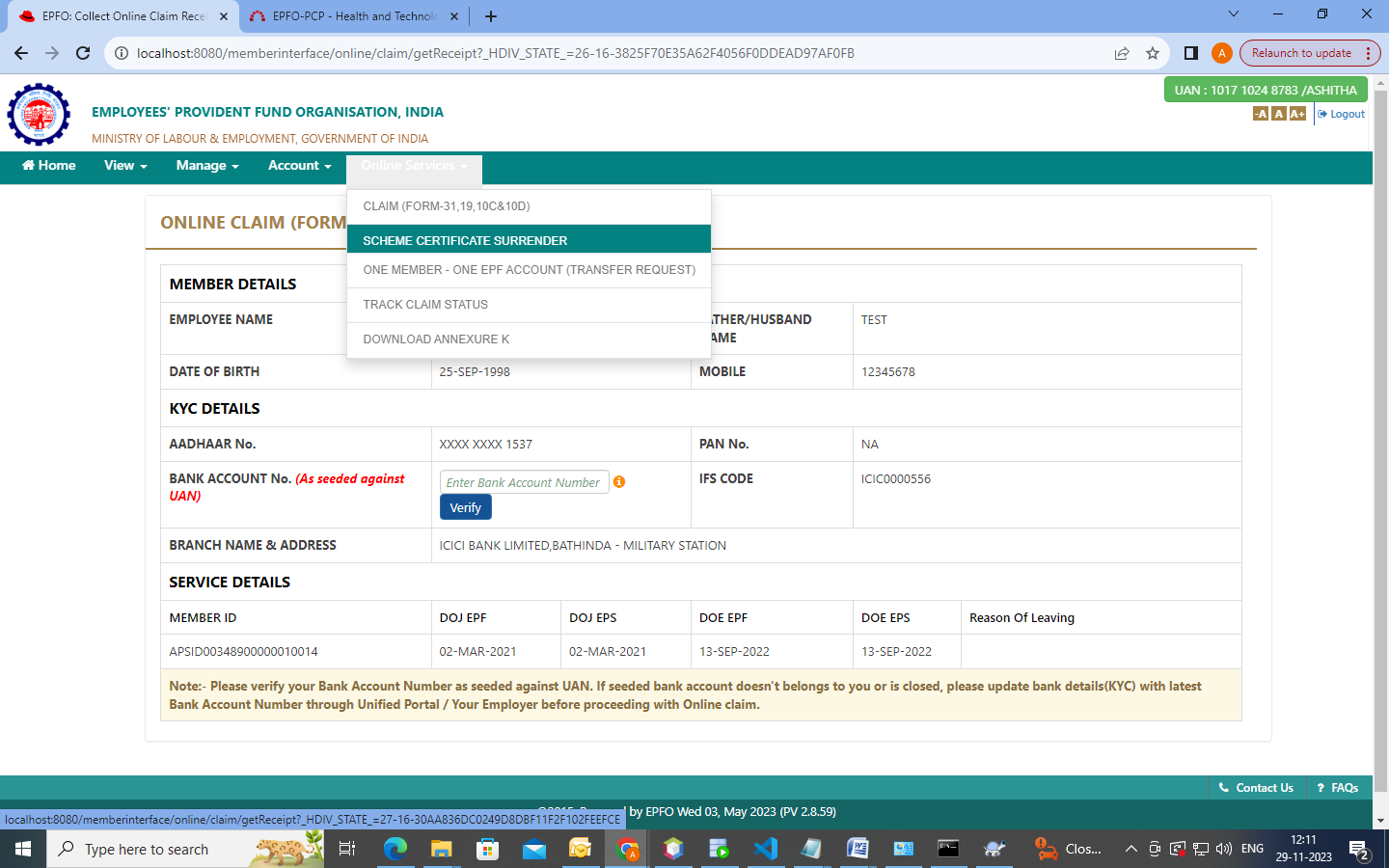Reset font size with the middle A

pyautogui.click(x=1279, y=114)
